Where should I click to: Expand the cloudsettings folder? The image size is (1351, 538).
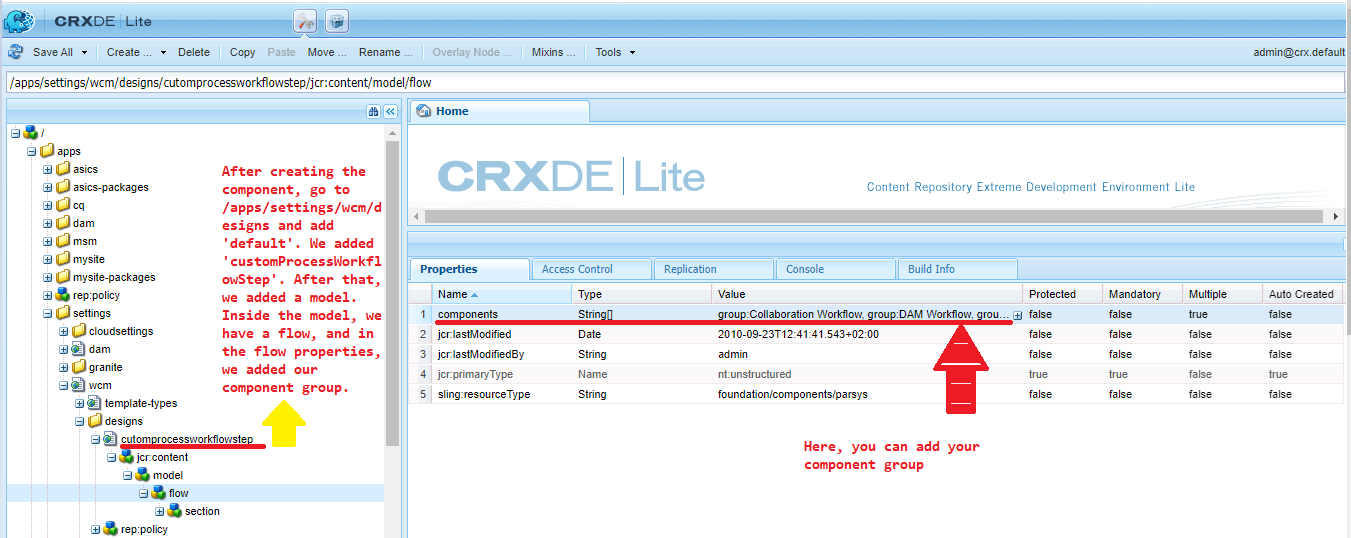(x=63, y=331)
